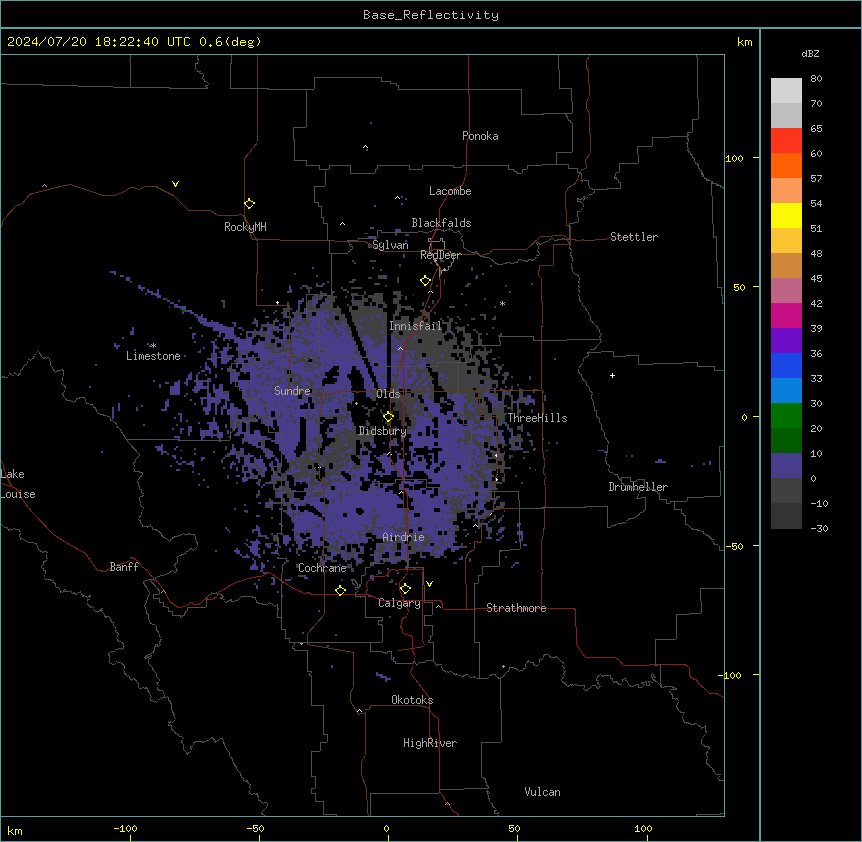Click the Vulcan label
Viewport: 862px width, 842px height.
(x=543, y=792)
